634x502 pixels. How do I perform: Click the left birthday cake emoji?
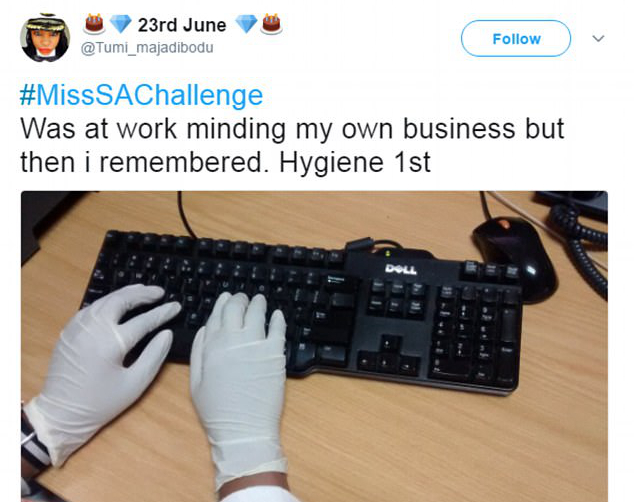[x=94, y=24]
